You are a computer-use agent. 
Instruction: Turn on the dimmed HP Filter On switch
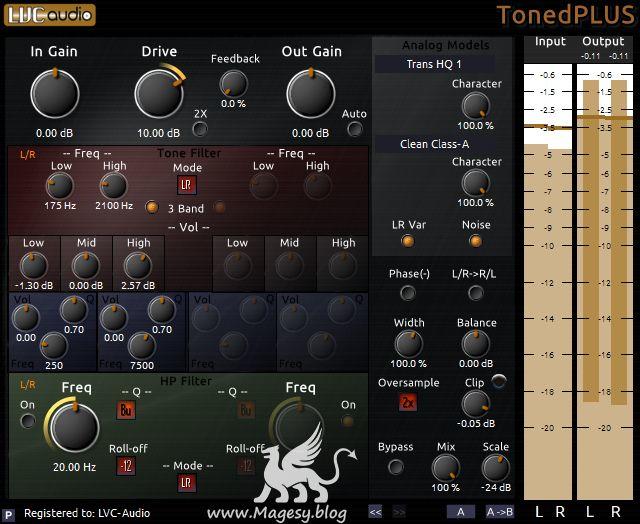(x=348, y=421)
